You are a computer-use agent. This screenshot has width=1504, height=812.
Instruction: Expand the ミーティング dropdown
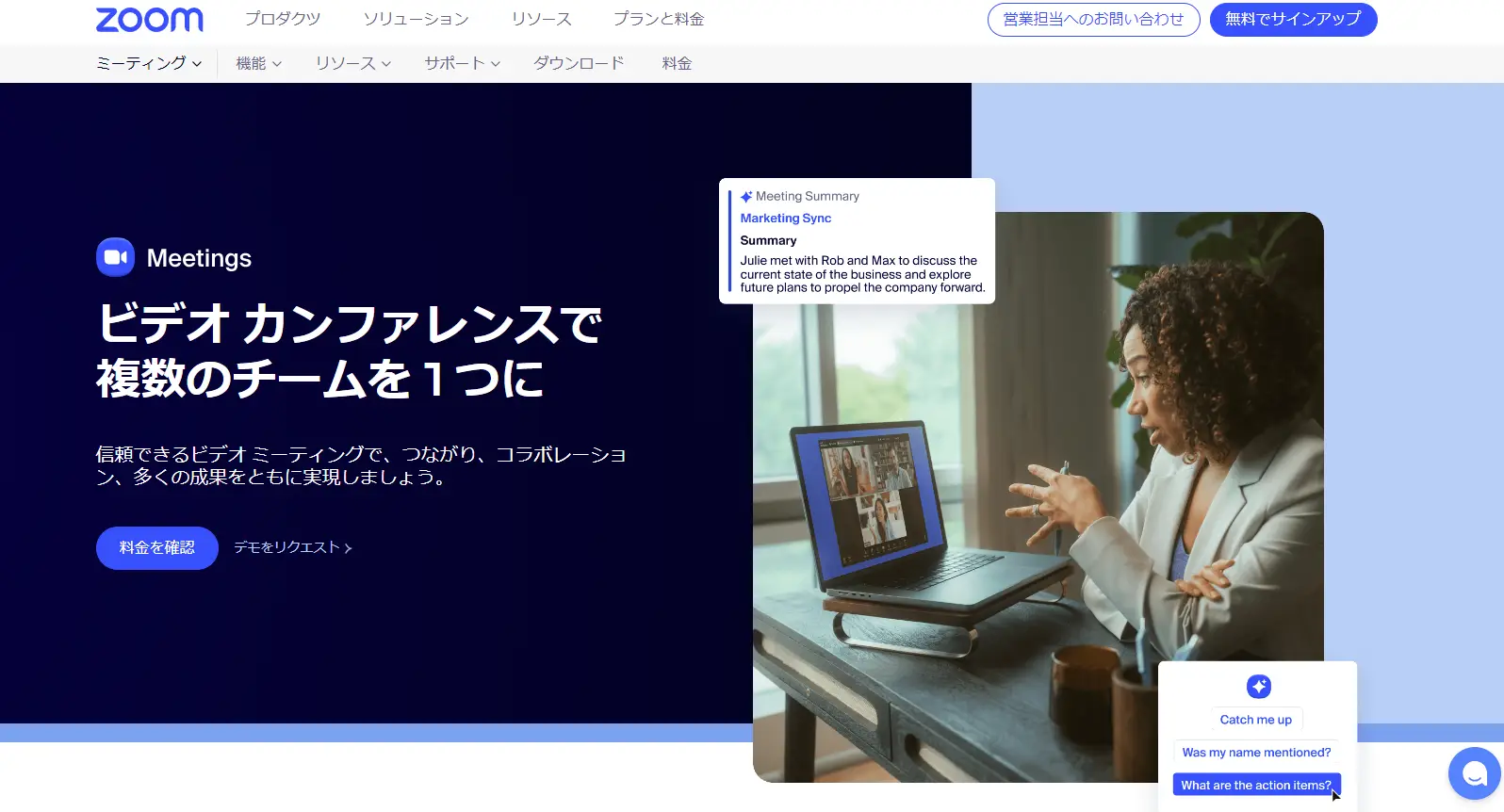tap(149, 63)
